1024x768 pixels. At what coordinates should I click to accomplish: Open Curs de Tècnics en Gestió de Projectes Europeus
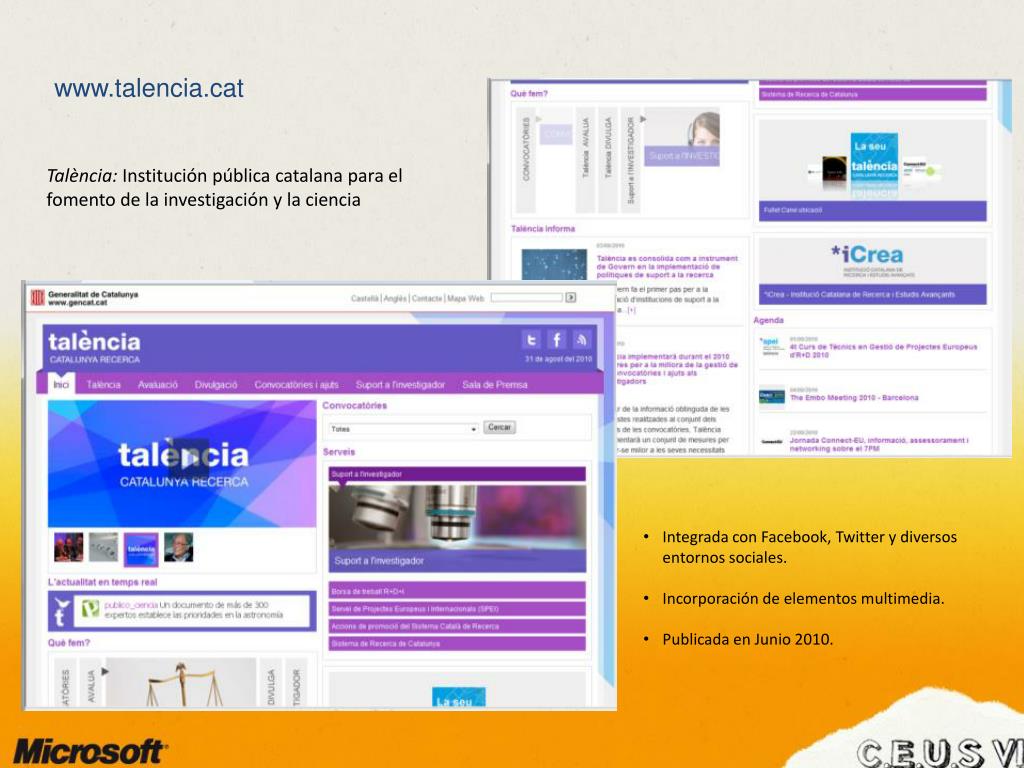[x=883, y=351]
